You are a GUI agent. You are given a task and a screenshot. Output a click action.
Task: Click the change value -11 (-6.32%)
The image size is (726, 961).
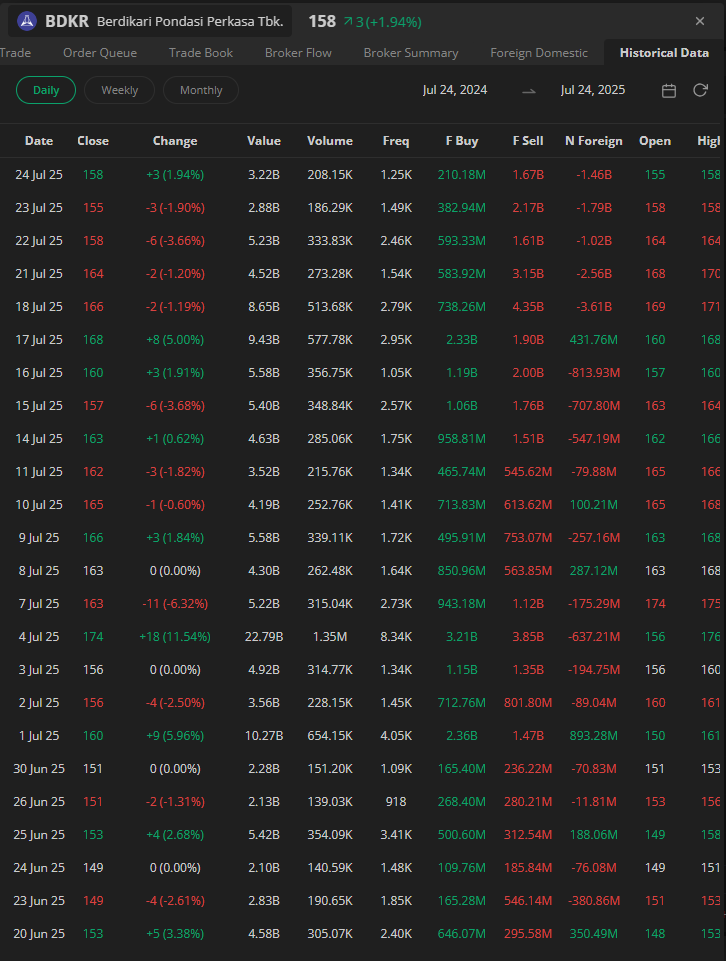(x=175, y=604)
